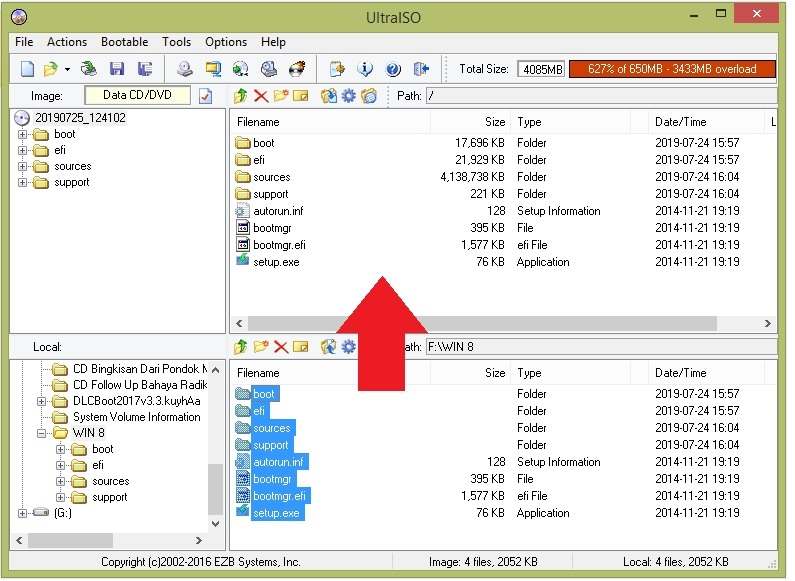Click the Burn CD/DVD Image flaming disc icon

(x=297, y=69)
